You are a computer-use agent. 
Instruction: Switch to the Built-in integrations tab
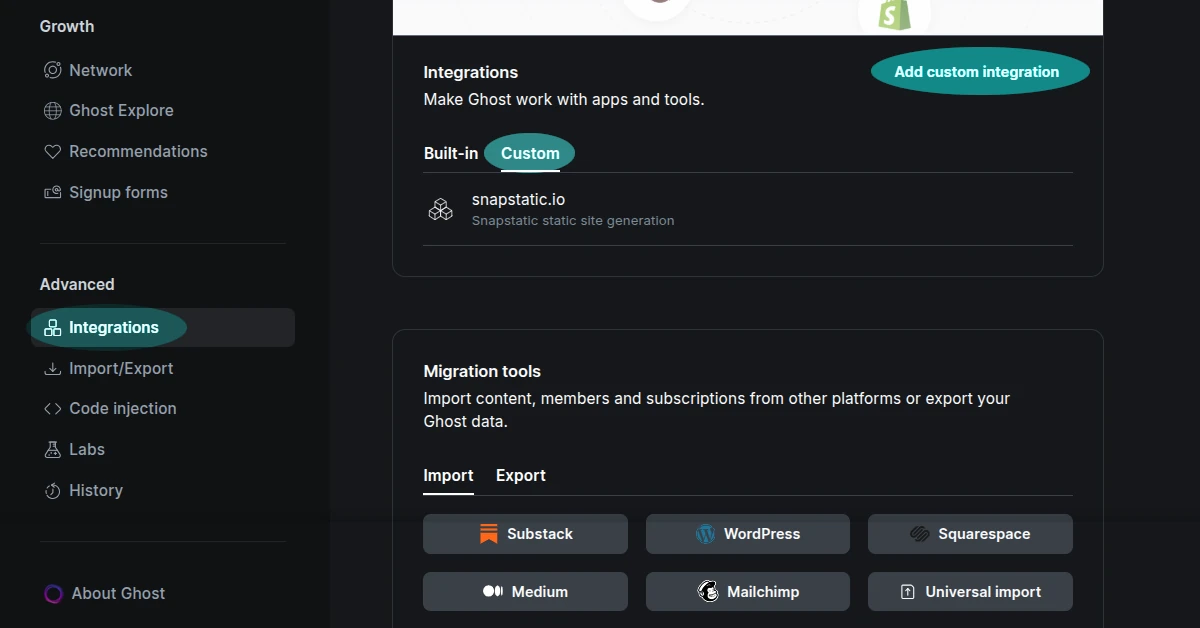click(450, 153)
